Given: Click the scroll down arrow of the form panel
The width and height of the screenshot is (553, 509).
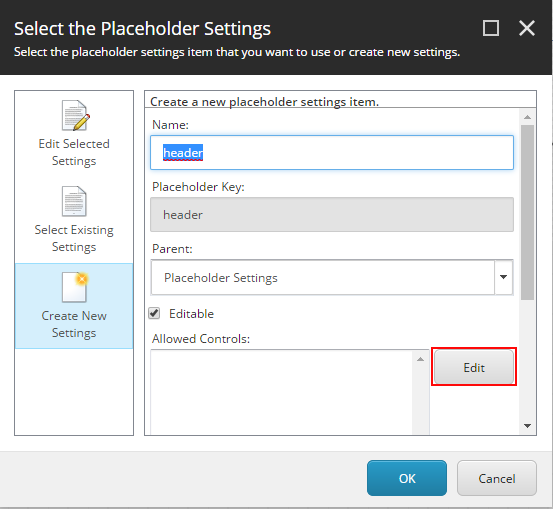Looking at the screenshot, I should [x=527, y=426].
